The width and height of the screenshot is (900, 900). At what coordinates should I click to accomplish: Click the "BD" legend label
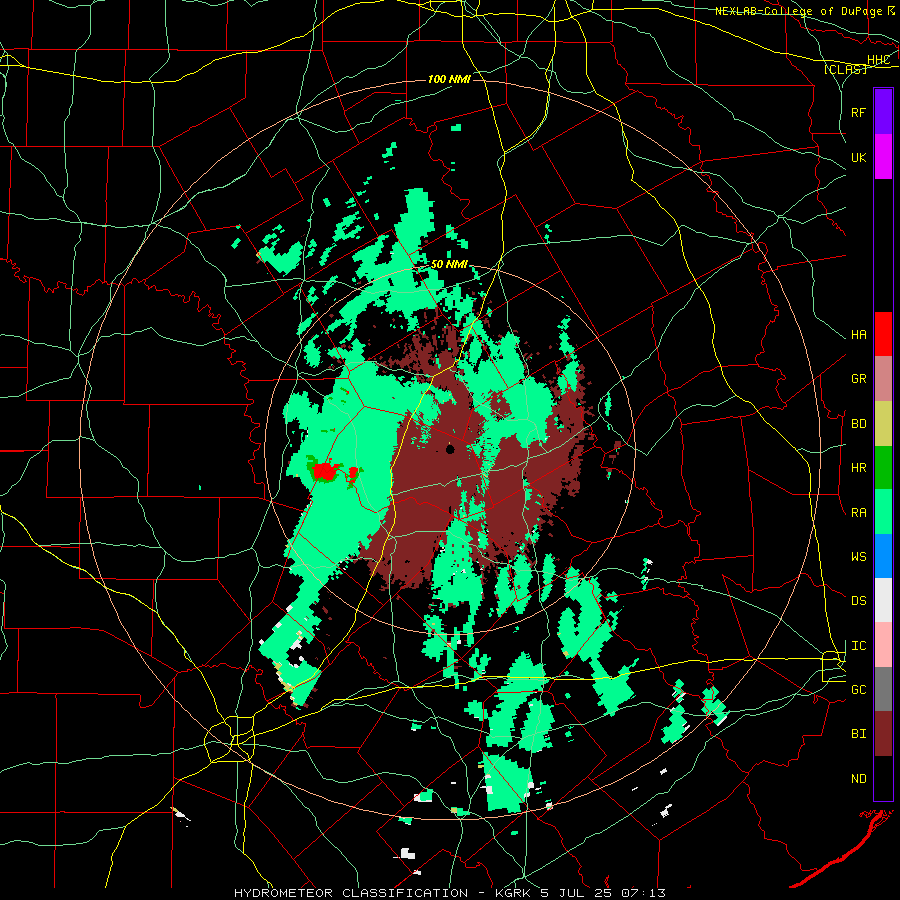click(858, 424)
